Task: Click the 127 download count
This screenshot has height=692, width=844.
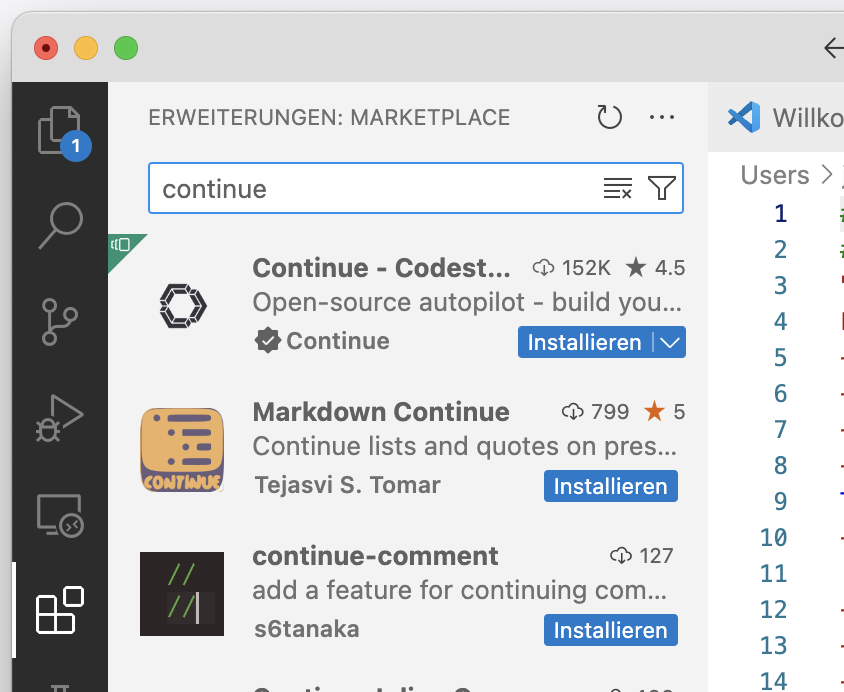Action: pyautogui.click(x=642, y=556)
